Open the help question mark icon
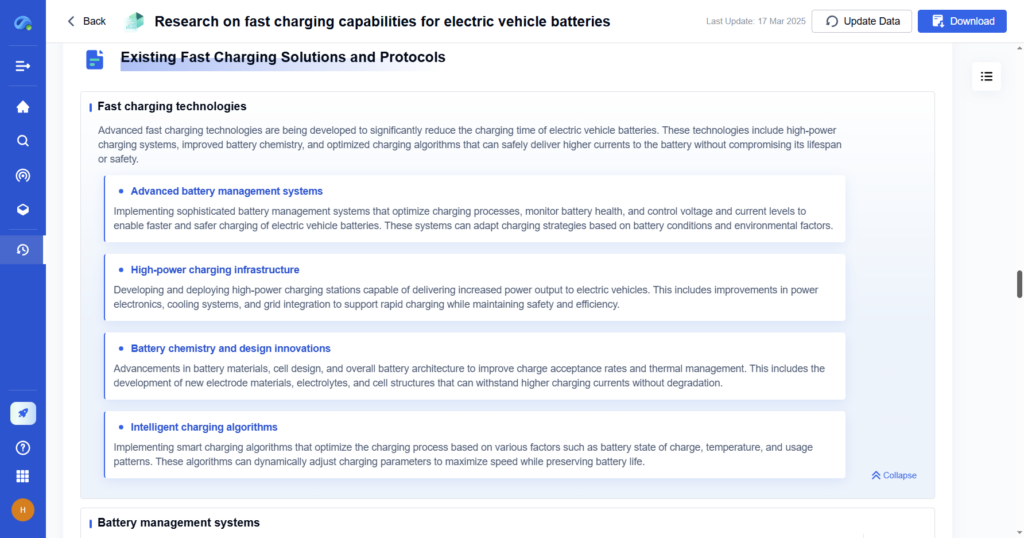The width and height of the screenshot is (1024, 538). 22,447
